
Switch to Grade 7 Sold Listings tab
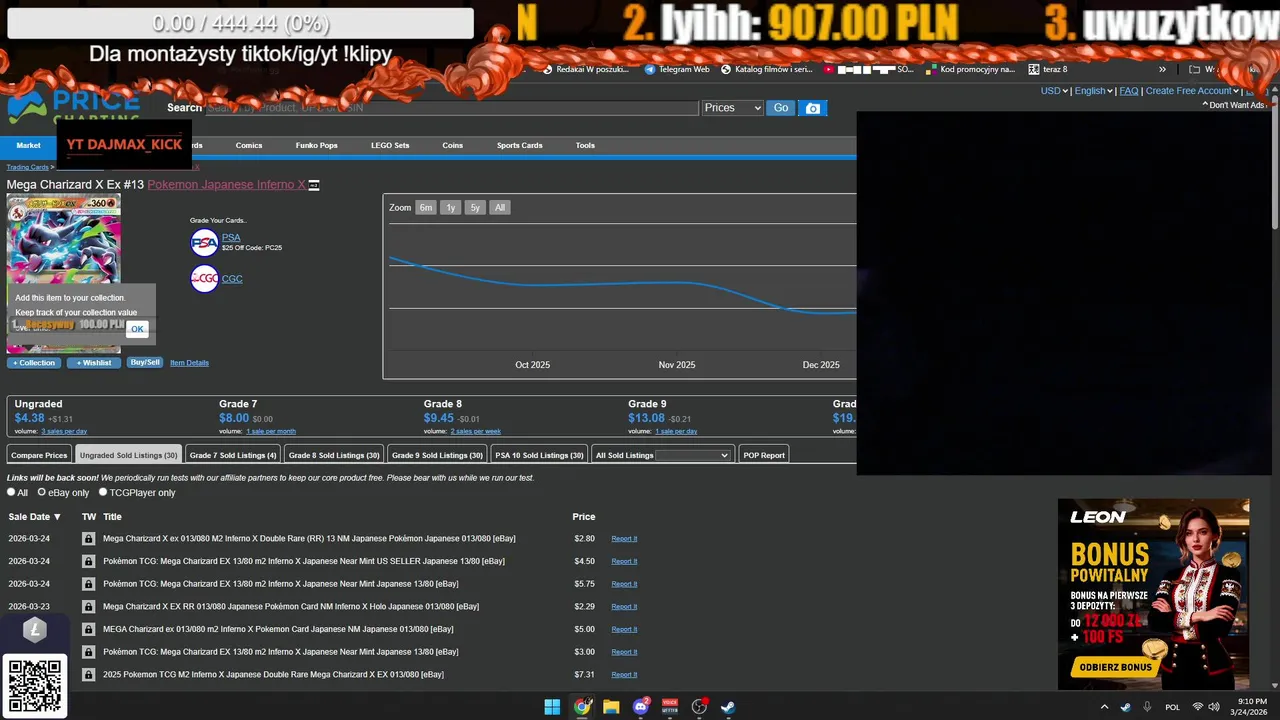coord(233,455)
